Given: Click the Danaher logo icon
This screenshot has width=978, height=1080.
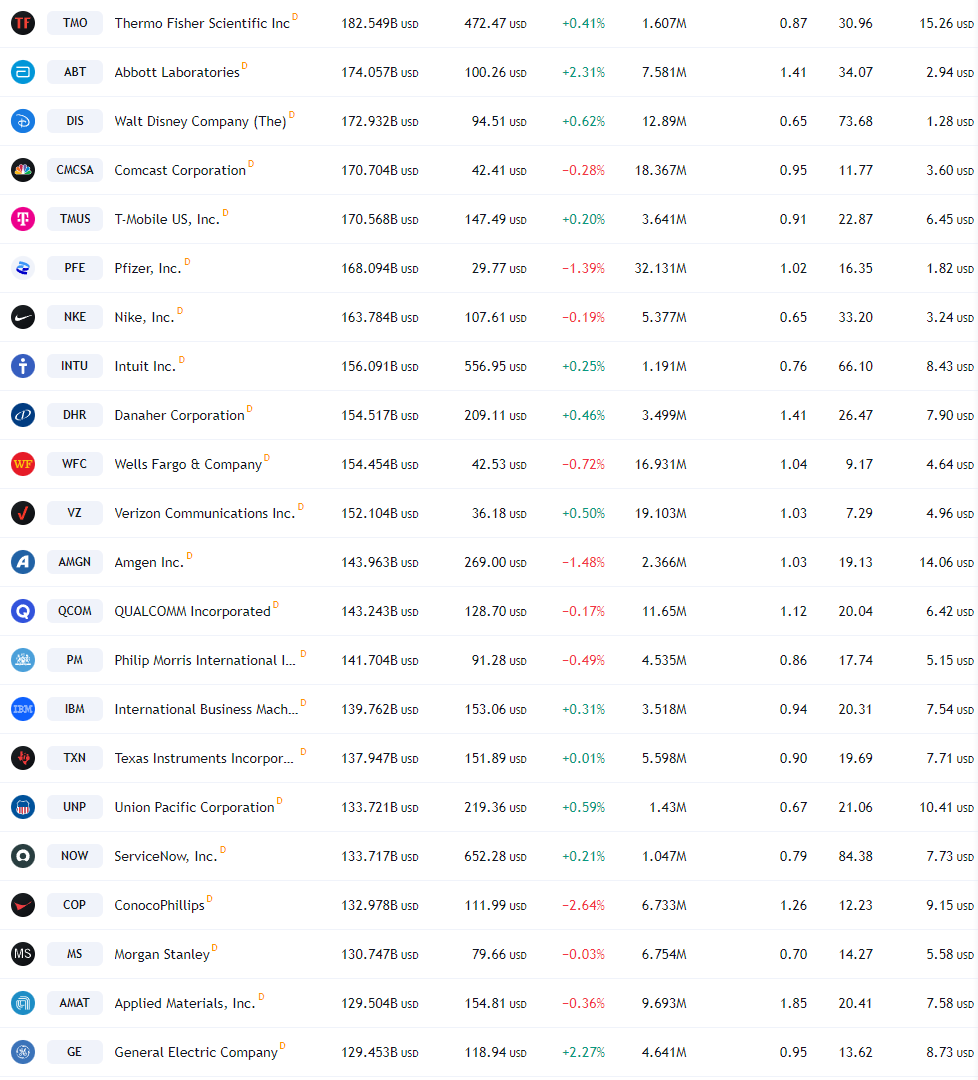Looking at the screenshot, I should click(x=23, y=415).
